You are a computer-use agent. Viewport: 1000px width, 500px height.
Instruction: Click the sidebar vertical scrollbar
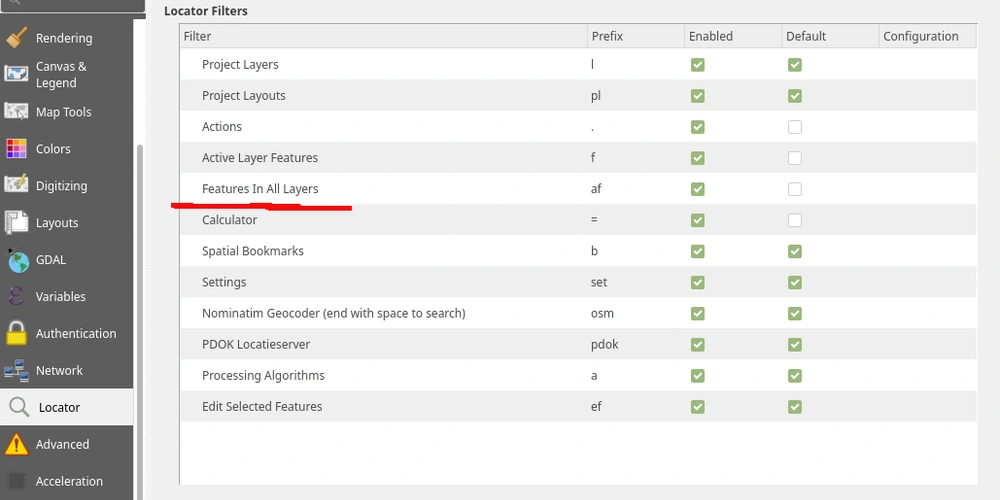click(x=140, y=322)
